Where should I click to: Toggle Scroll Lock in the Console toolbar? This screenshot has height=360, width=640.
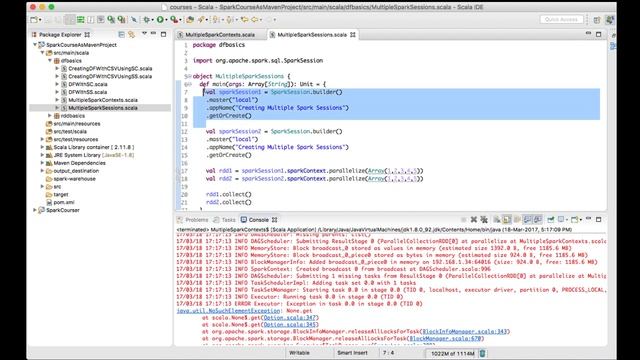tap(507, 220)
